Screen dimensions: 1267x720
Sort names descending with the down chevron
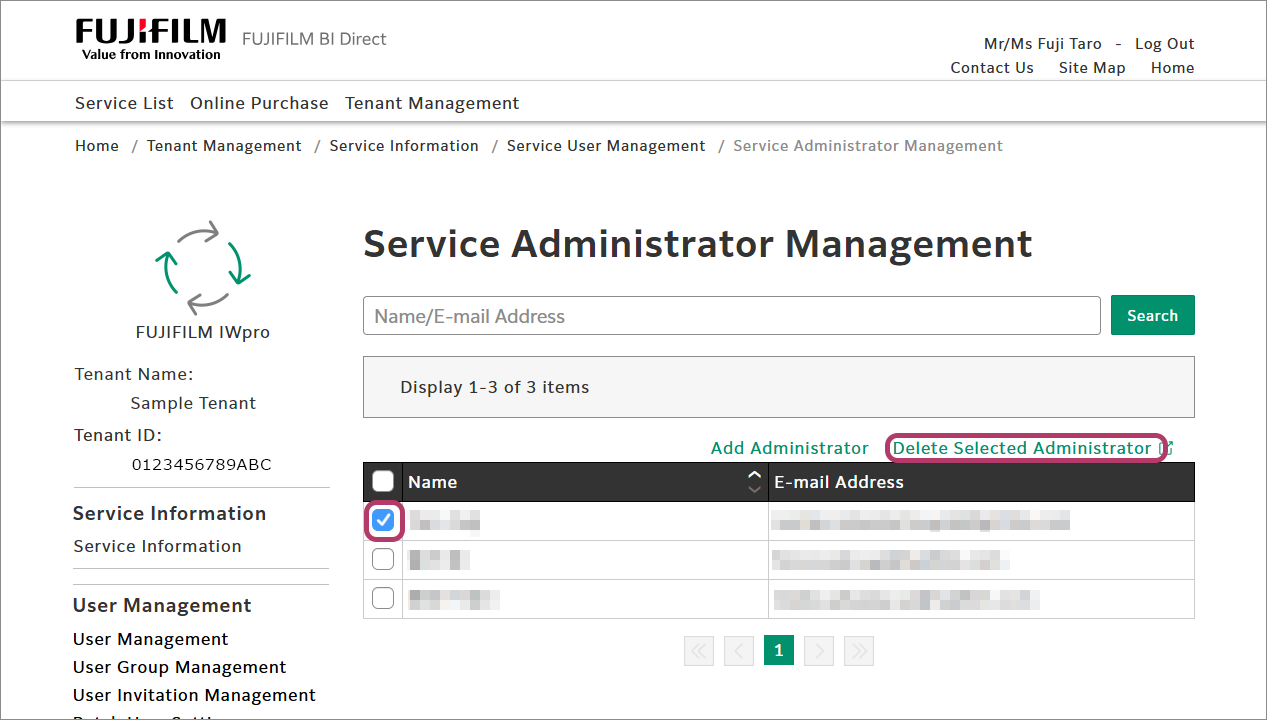click(755, 487)
